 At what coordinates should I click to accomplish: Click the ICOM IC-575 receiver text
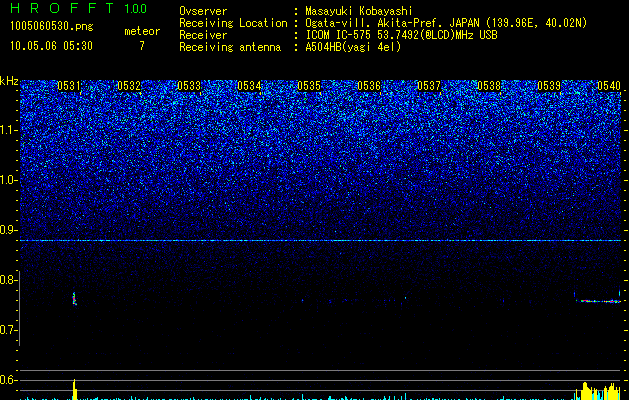pyautogui.click(x=401, y=35)
